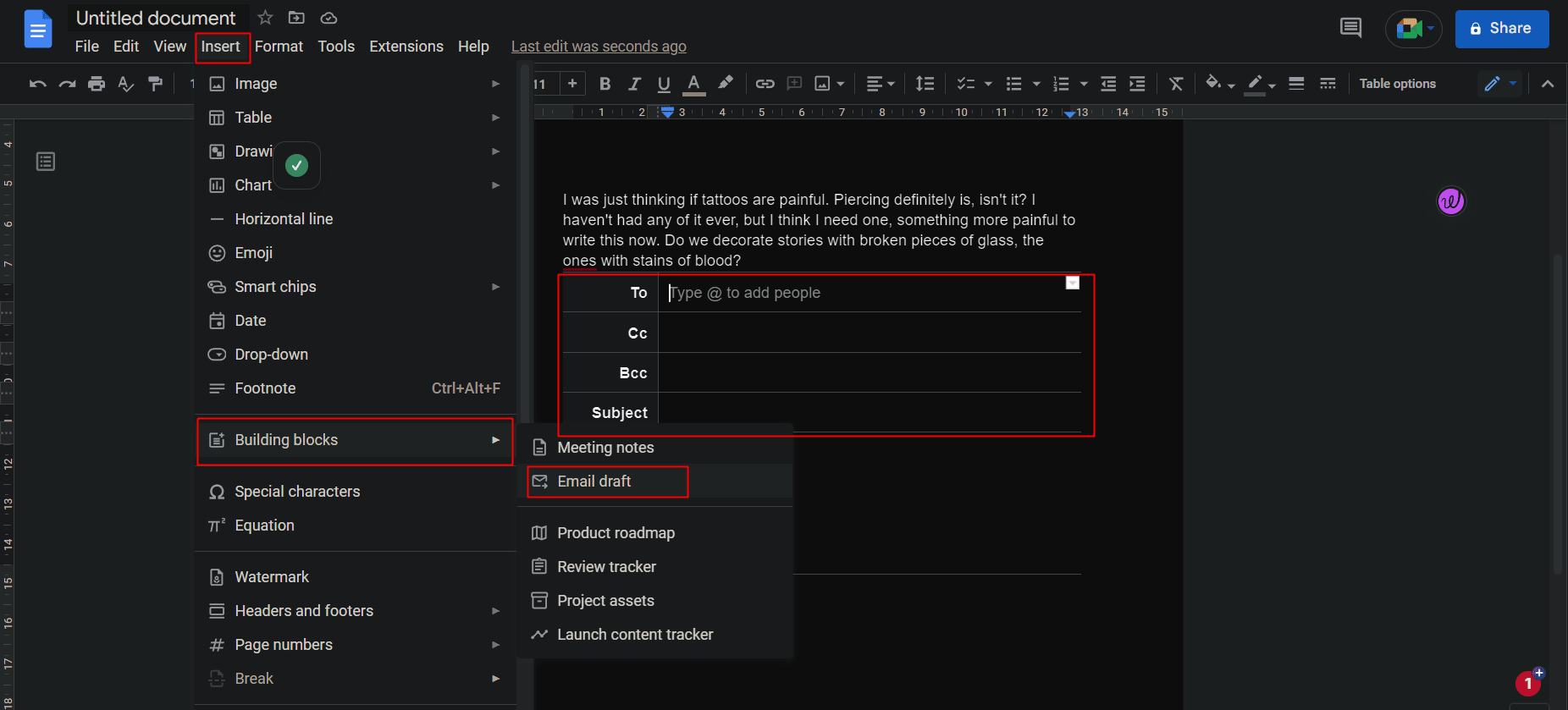This screenshot has width=1568, height=710.
Task: Open the File menu
Action: click(x=86, y=47)
